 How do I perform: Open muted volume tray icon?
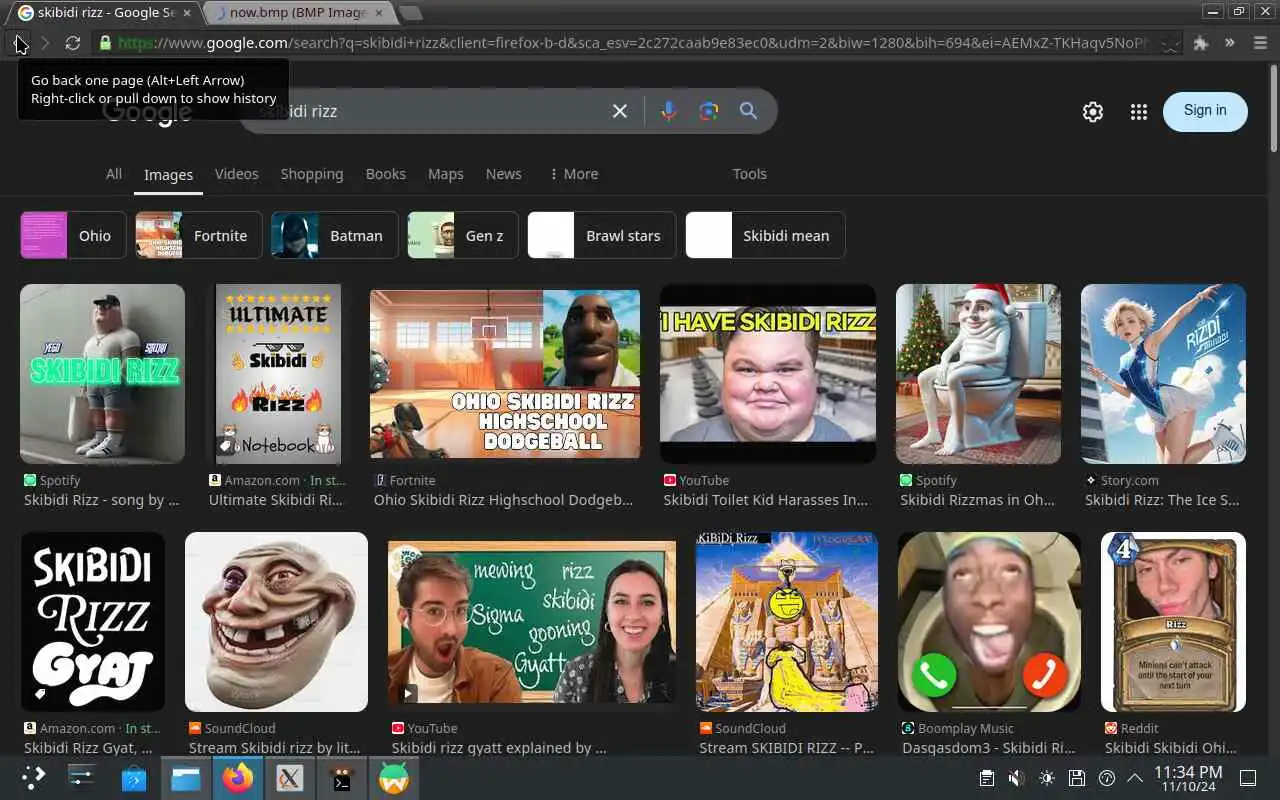click(x=1016, y=778)
